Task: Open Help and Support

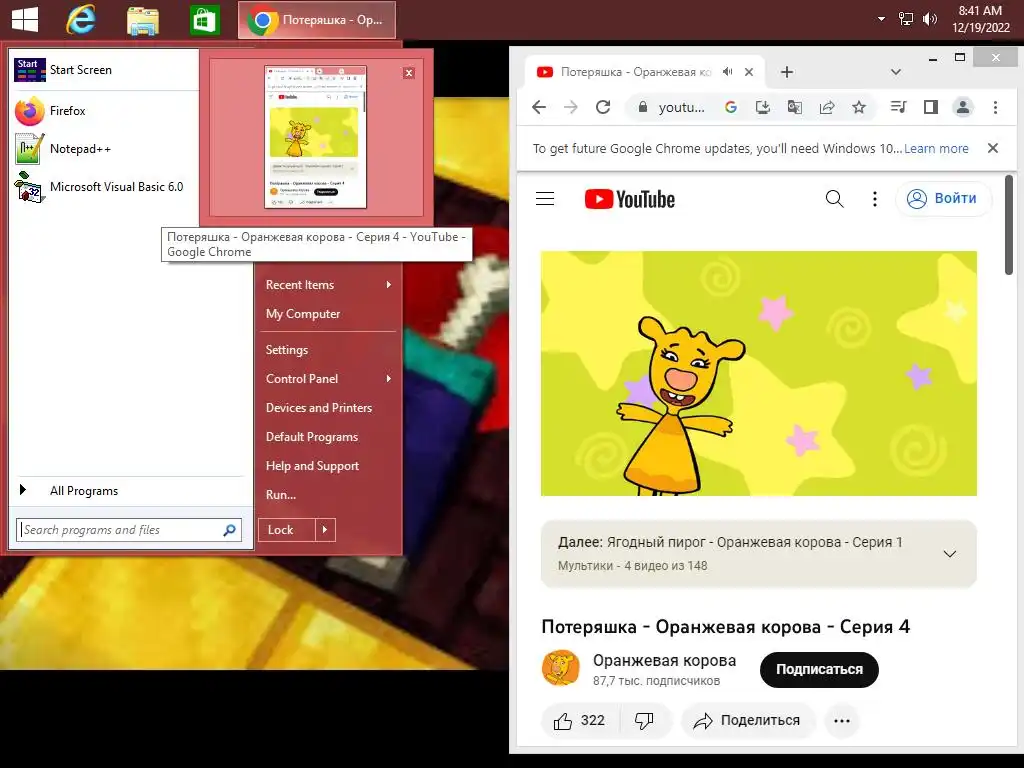Action: point(328,466)
